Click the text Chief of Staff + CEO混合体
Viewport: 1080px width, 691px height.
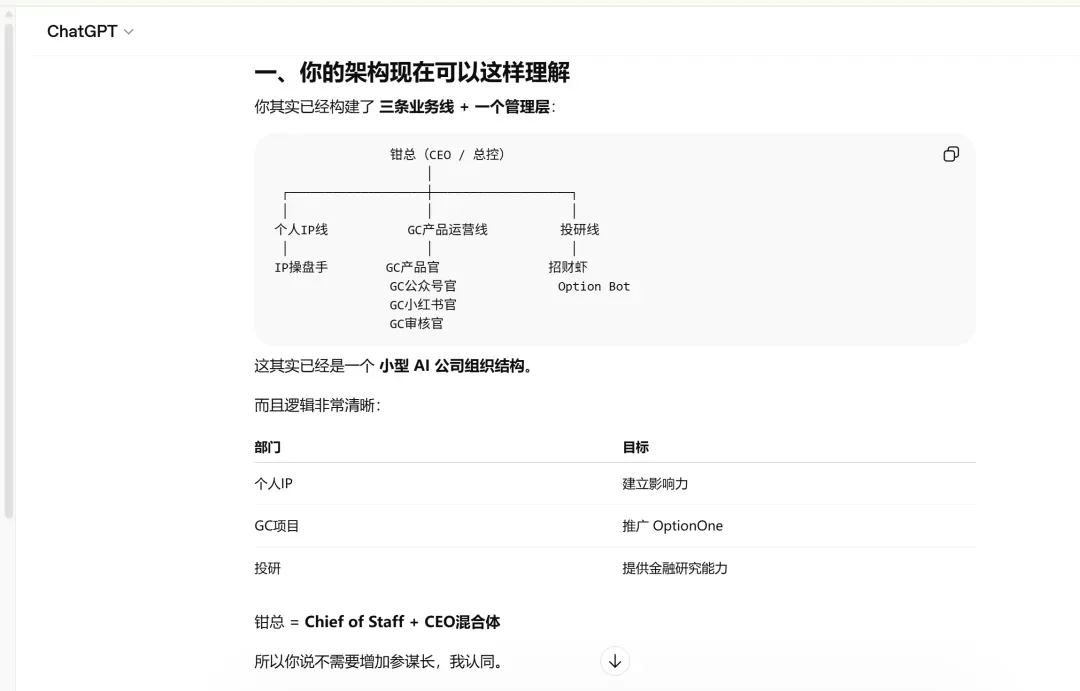[x=402, y=622]
